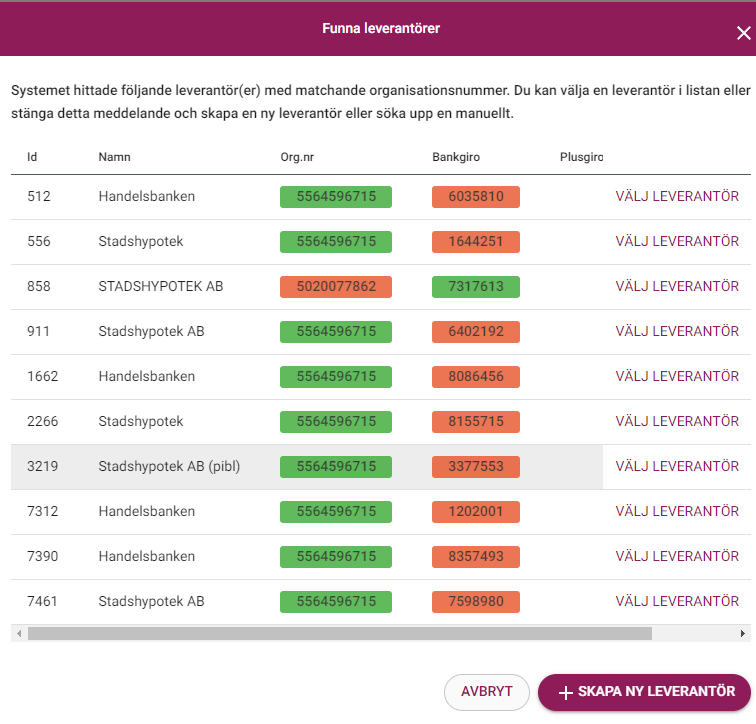This screenshot has height=724, width=756.
Task: Click the Handelsbanken name in row 512
Action: [x=147, y=197]
